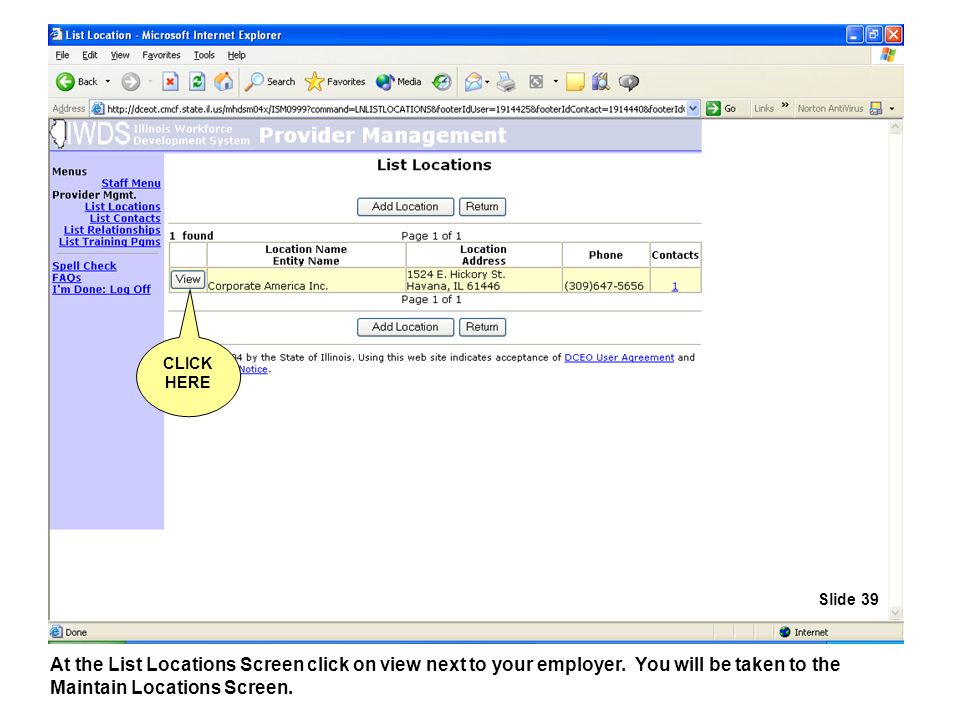Click the page icon in the Address bar
Image resolution: width=960 pixels, height=720 pixels.
point(98,109)
